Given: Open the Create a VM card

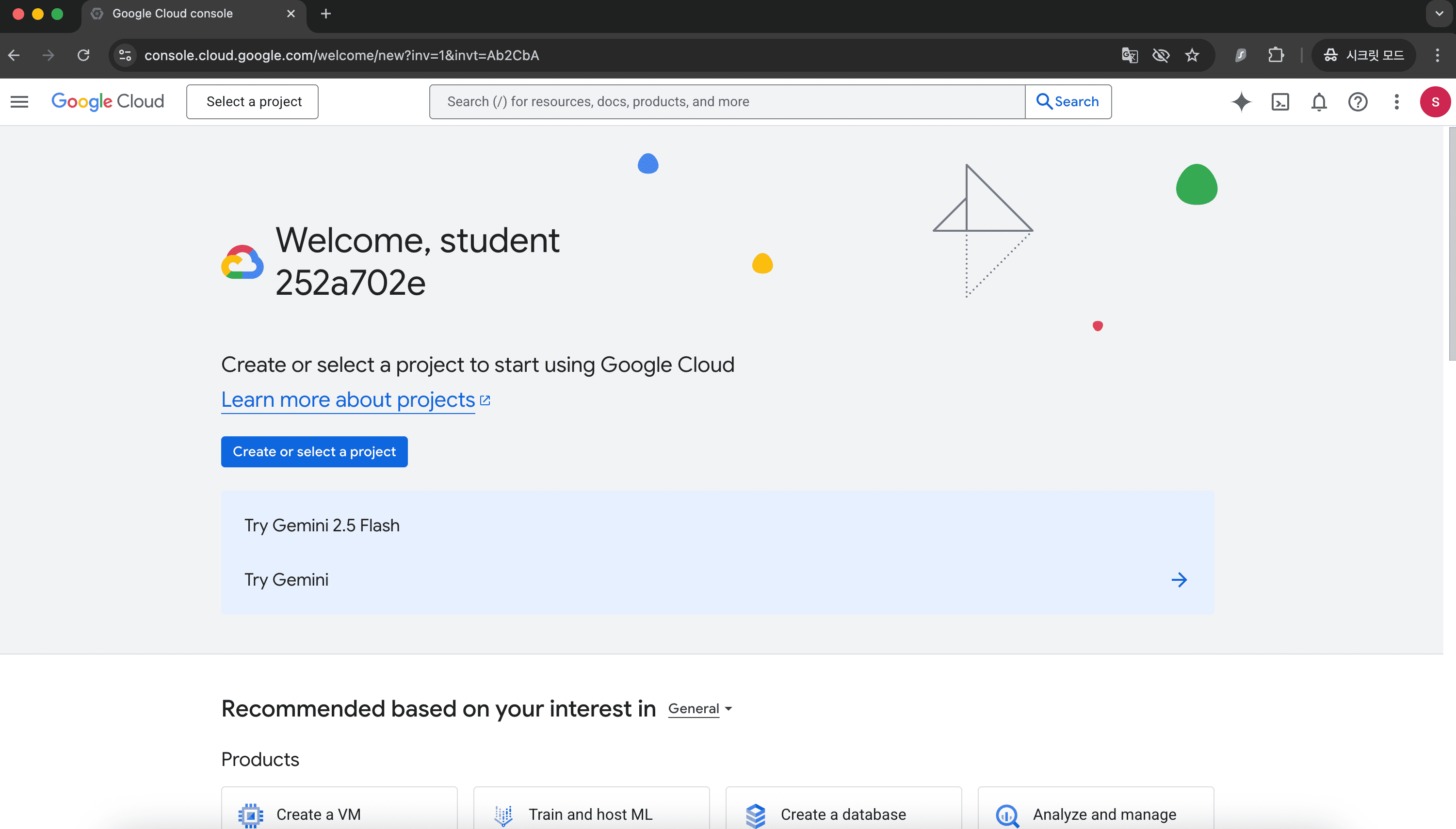Looking at the screenshot, I should pyautogui.click(x=339, y=809).
